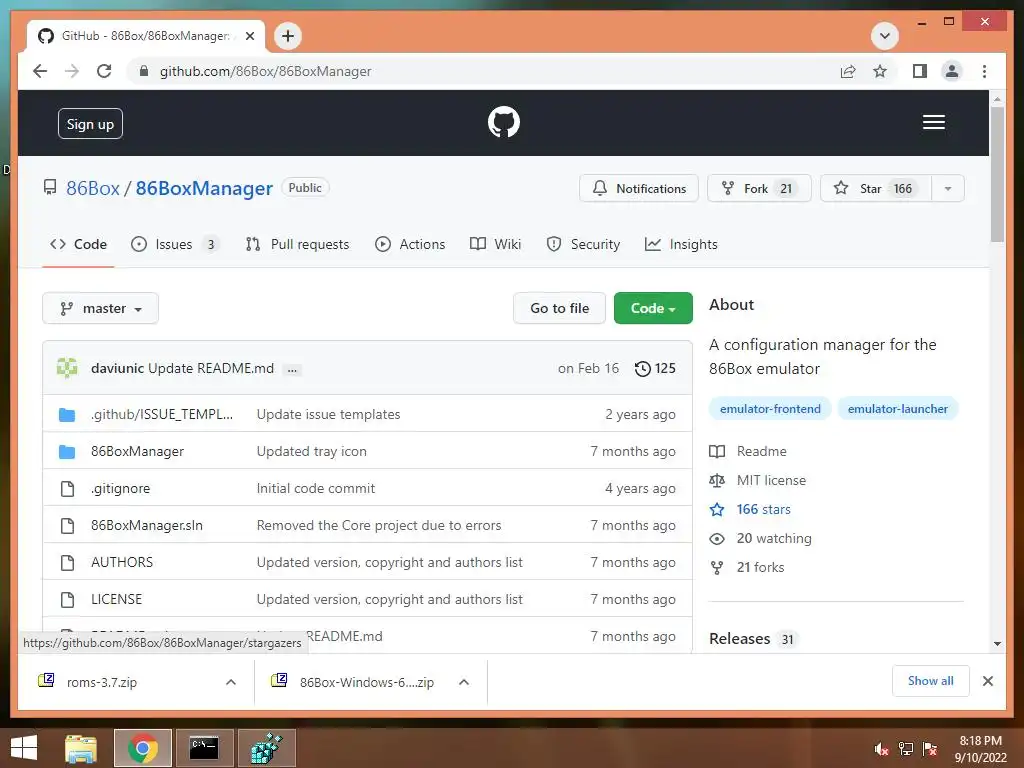Open Chrome three-dot menu
1024x768 pixels.
pos(984,71)
